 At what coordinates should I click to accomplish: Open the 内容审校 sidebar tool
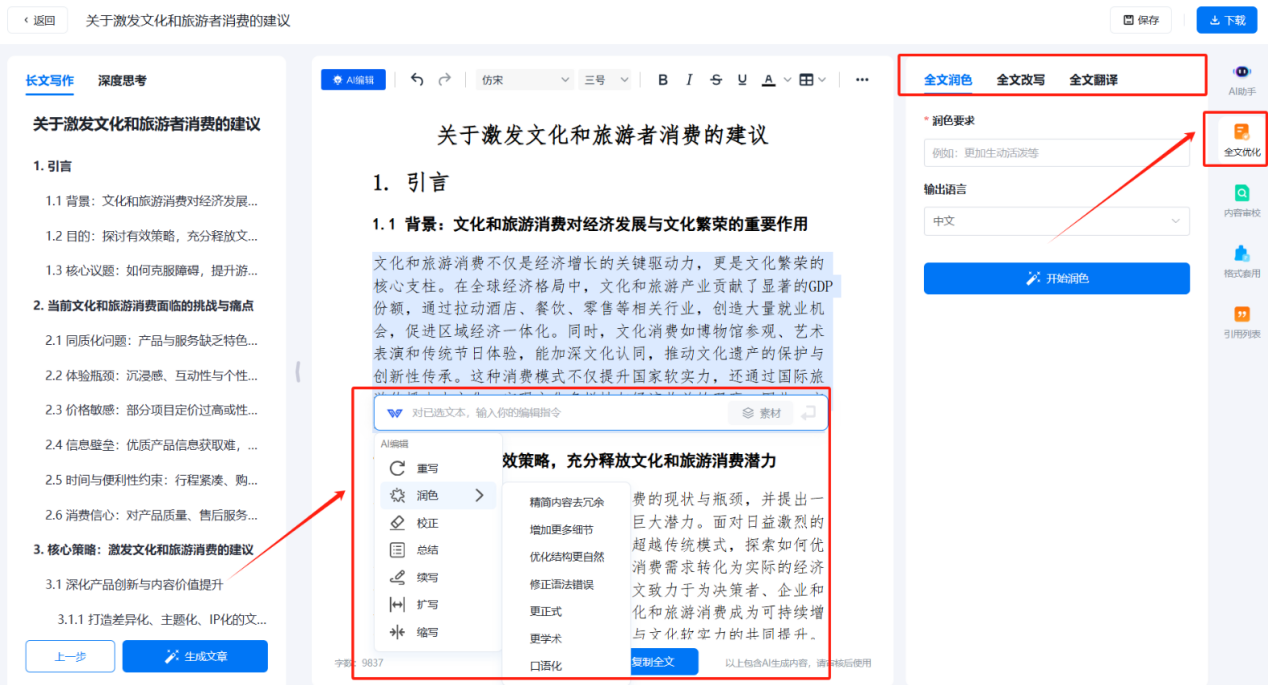(x=1241, y=200)
